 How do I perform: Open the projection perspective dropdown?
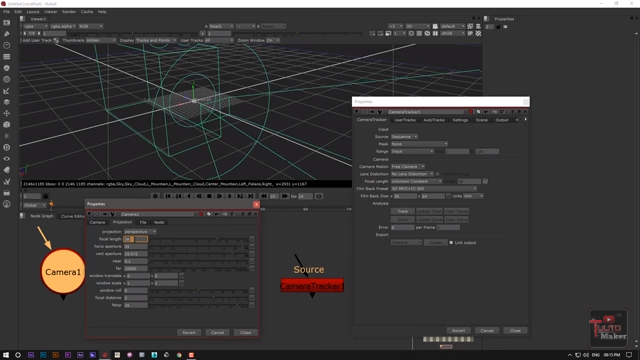140,231
